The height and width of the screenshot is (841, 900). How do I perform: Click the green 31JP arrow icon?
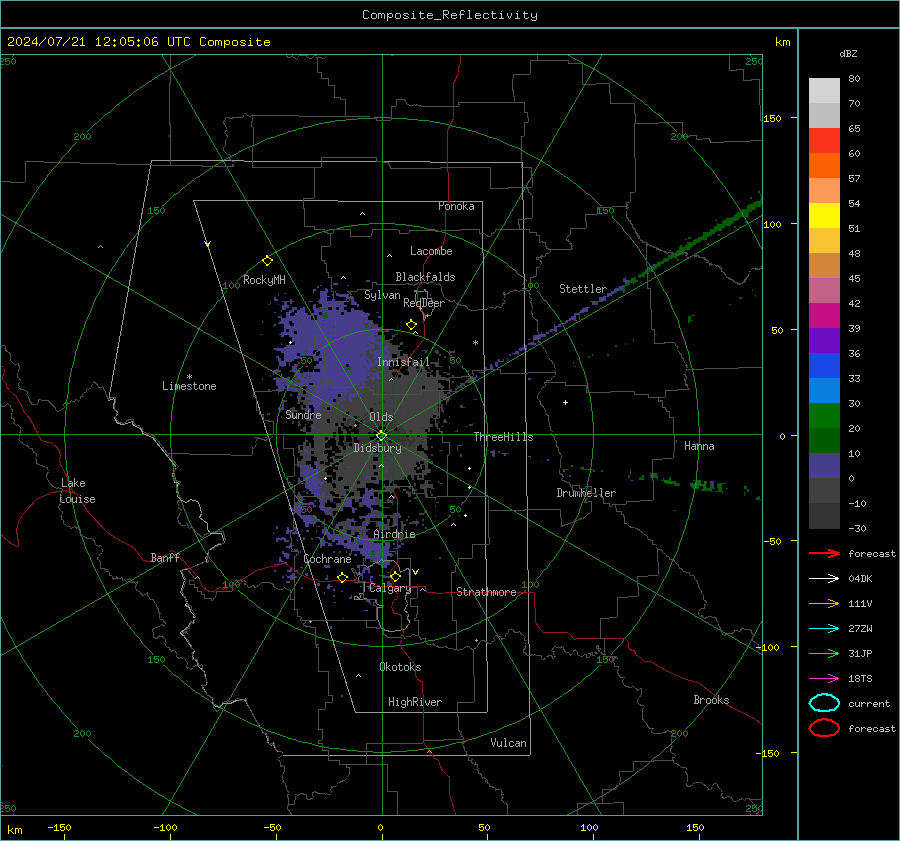tap(824, 653)
